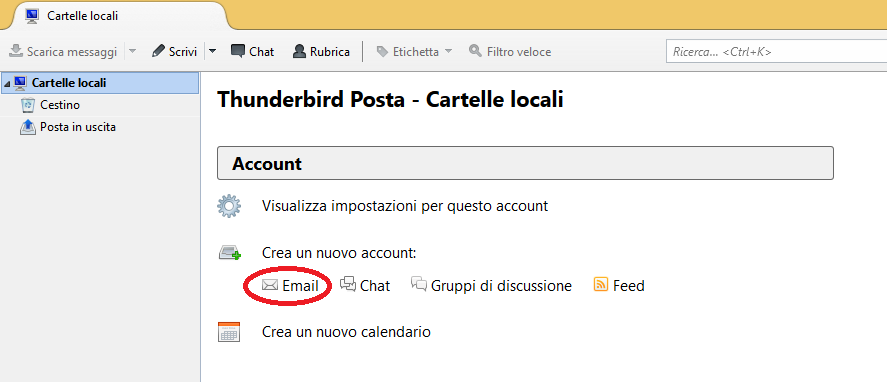
Task: Click Crea un nuovo calendario
Action: pos(346,332)
